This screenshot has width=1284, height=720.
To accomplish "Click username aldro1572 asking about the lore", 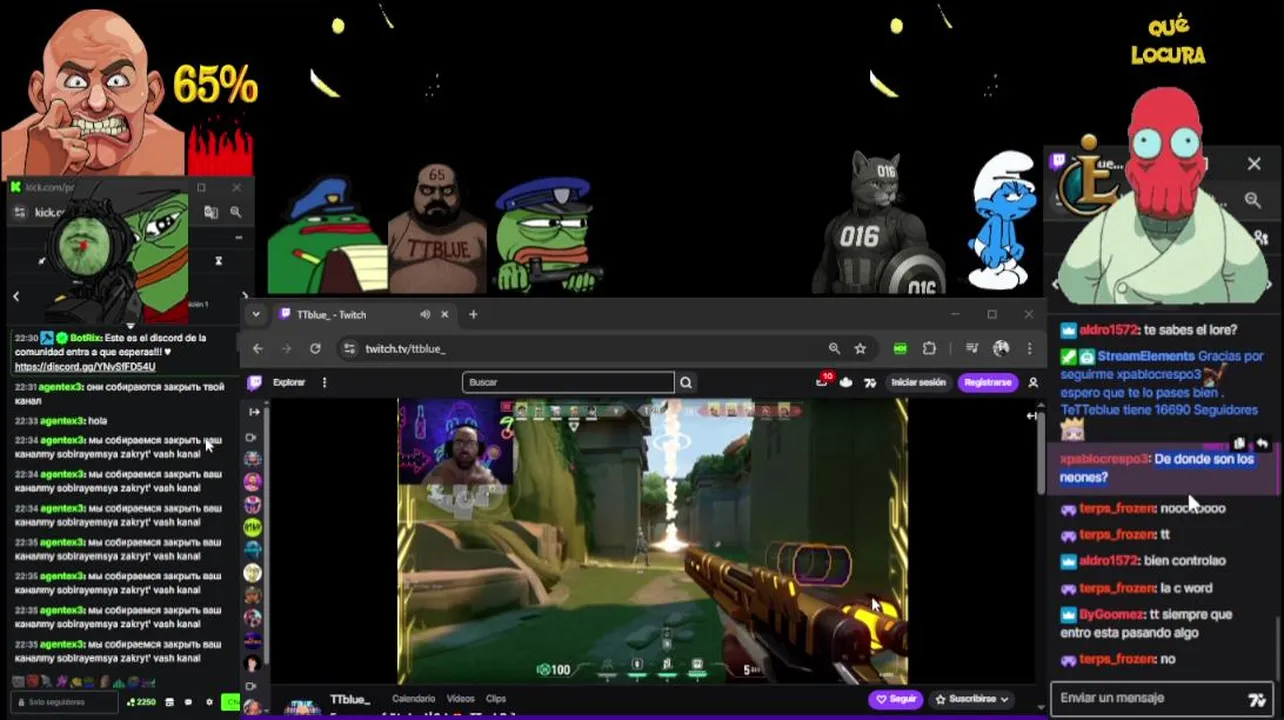I will 1108,330.
